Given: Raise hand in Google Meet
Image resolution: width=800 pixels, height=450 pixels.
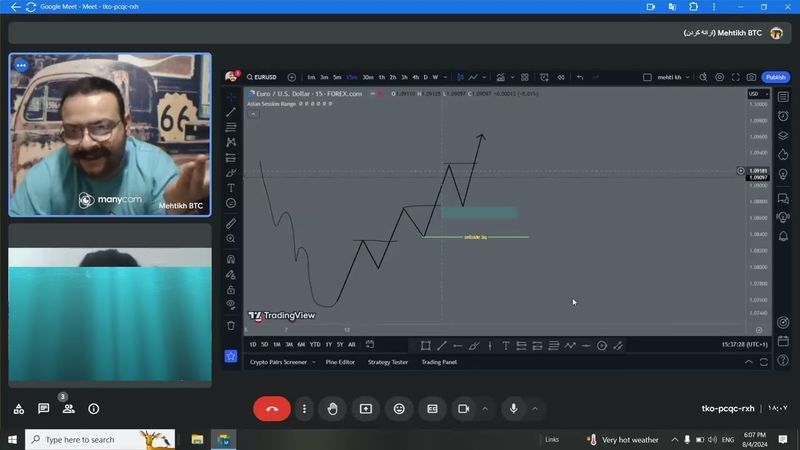Looking at the screenshot, I should pos(332,409).
